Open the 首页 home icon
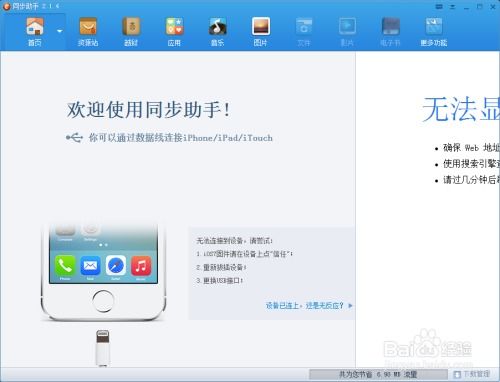 tap(35, 32)
